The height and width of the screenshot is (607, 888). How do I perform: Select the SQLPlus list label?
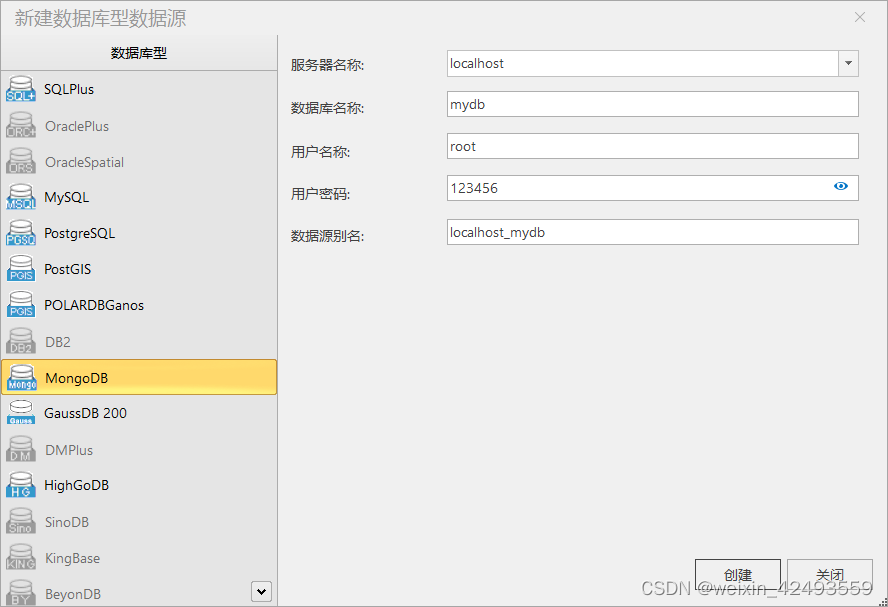click(x=69, y=89)
